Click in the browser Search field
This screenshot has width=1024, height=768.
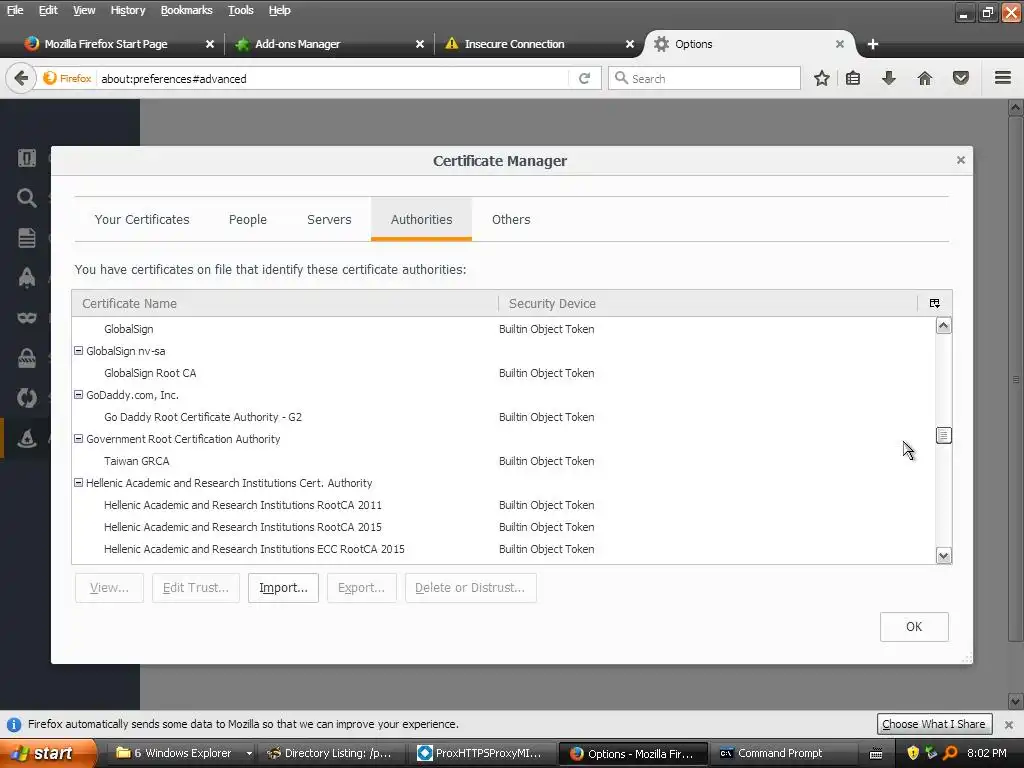[x=704, y=78]
